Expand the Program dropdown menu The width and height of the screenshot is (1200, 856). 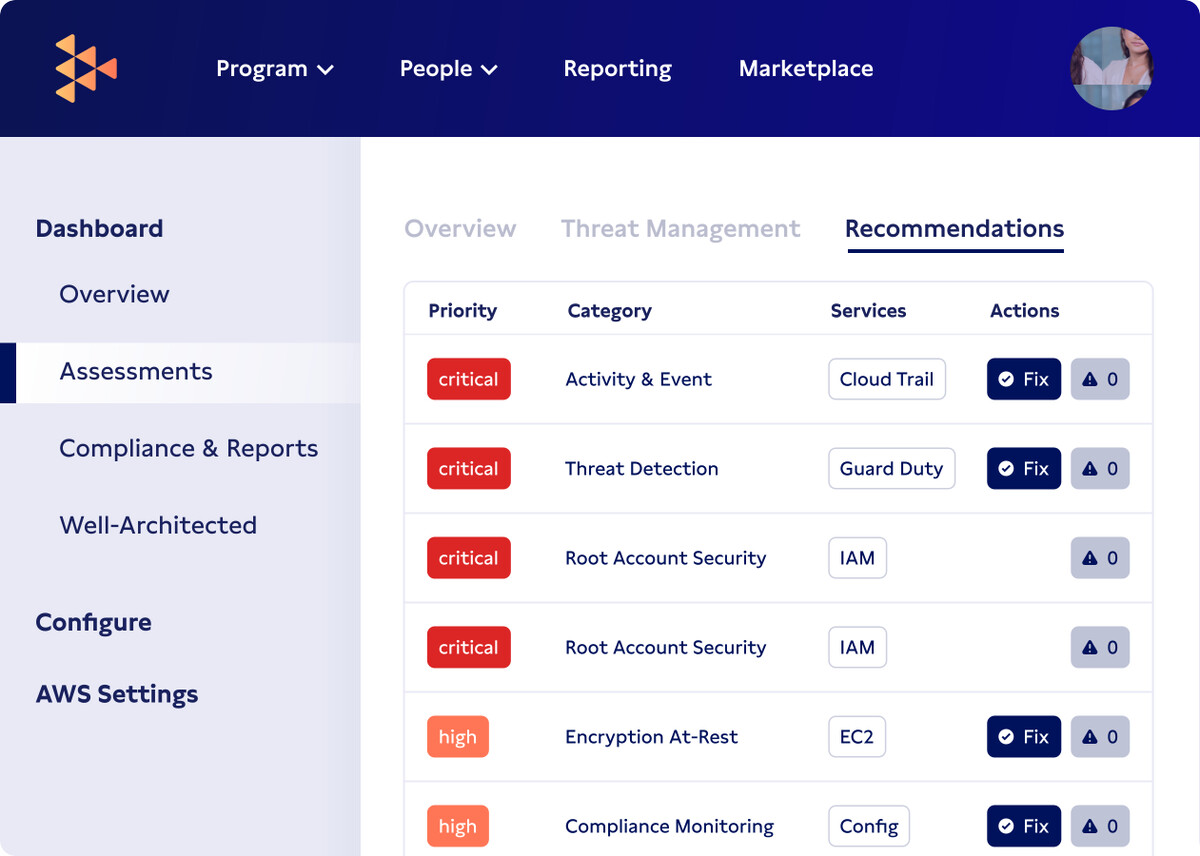[x=275, y=68]
